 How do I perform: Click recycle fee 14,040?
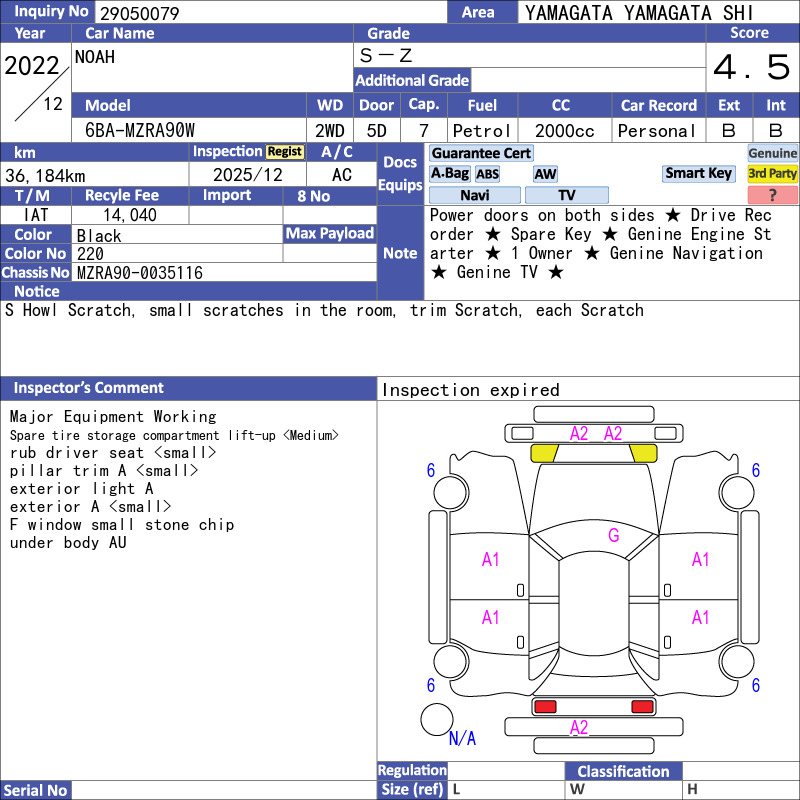click(x=130, y=215)
